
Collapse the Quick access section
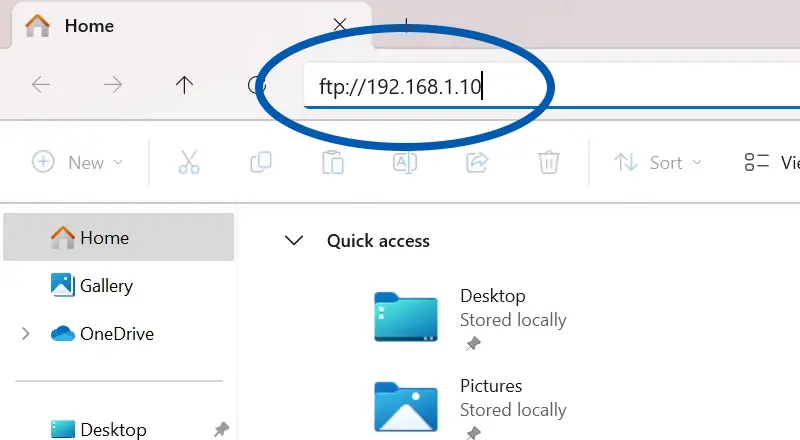[294, 240]
